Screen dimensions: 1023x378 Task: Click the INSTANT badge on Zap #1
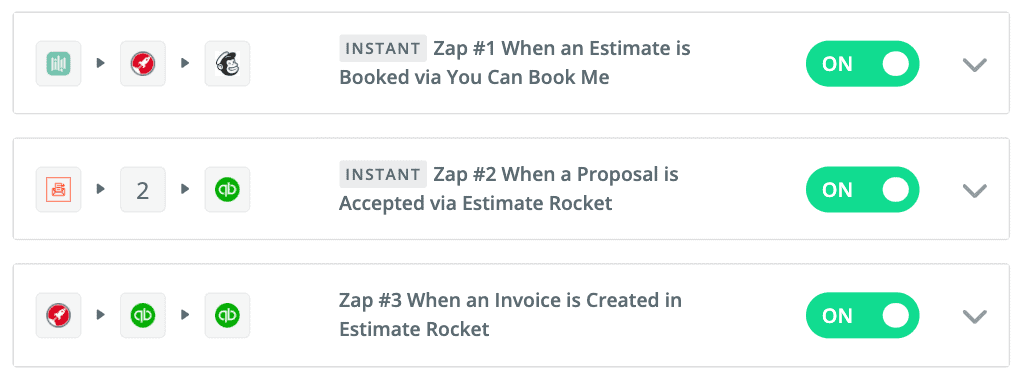(383, 48)
